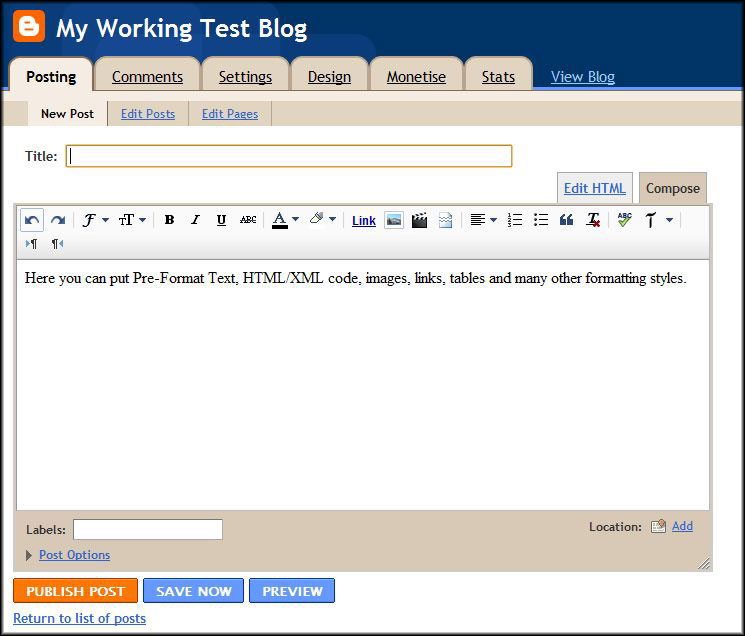This screenshot has width=745, height=636.
Task: Click the My Working Test Blog heading
Action: [181, 28]
